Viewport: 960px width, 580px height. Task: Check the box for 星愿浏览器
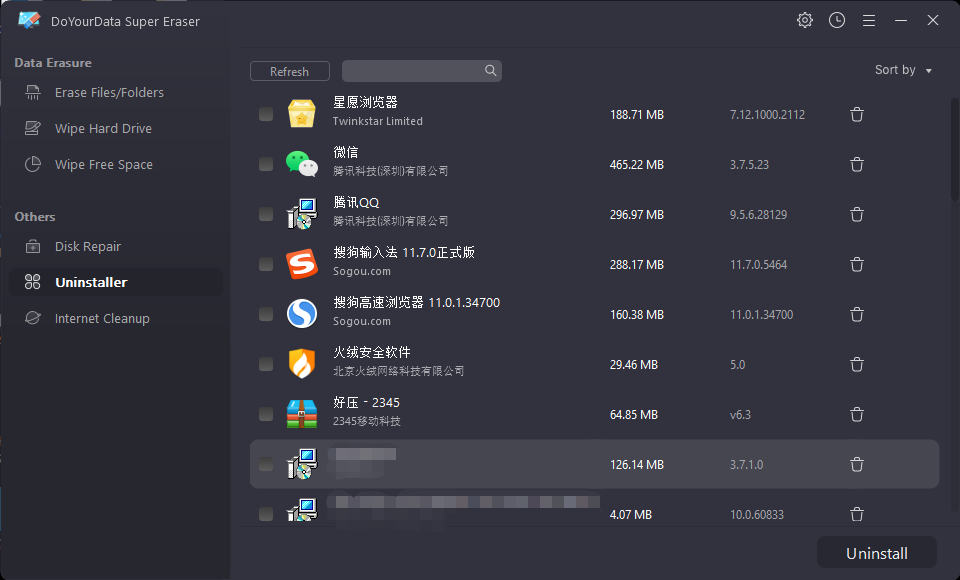(x=266, y=114)
